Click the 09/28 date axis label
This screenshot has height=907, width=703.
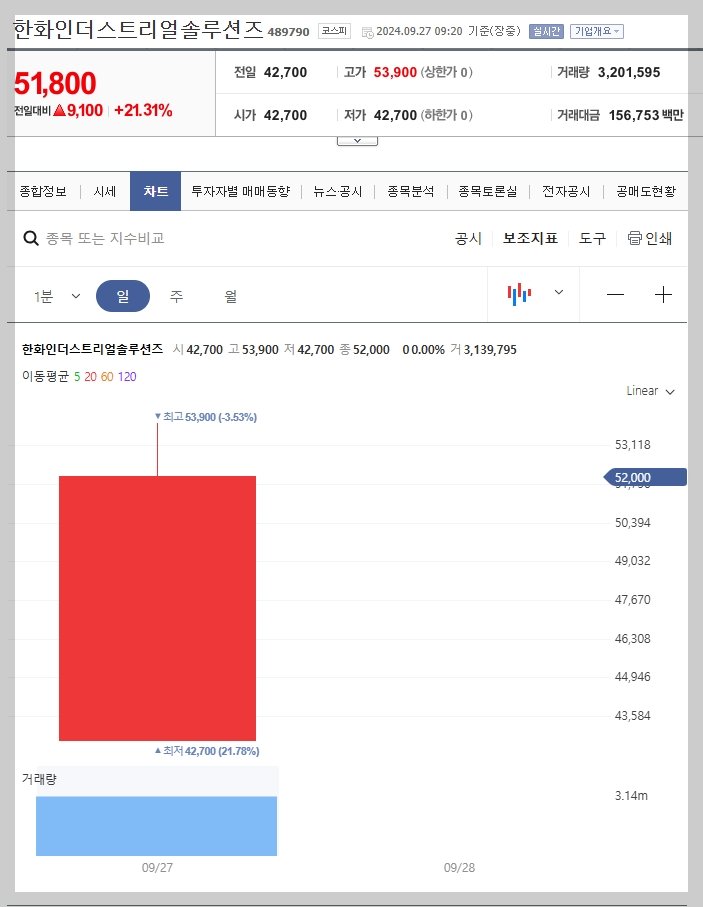[459, 867]
